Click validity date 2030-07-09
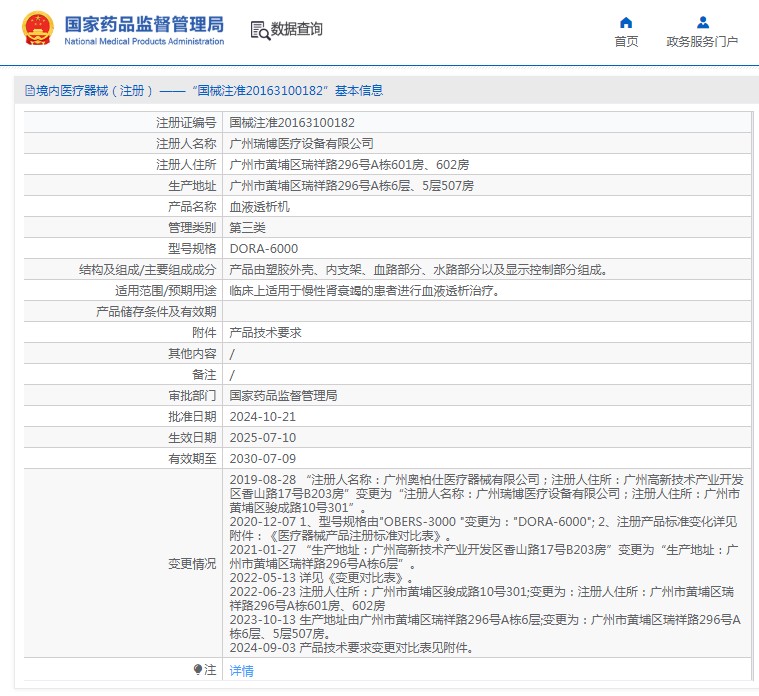Viewport: 759px width, 696px height. tap(263, 459)
